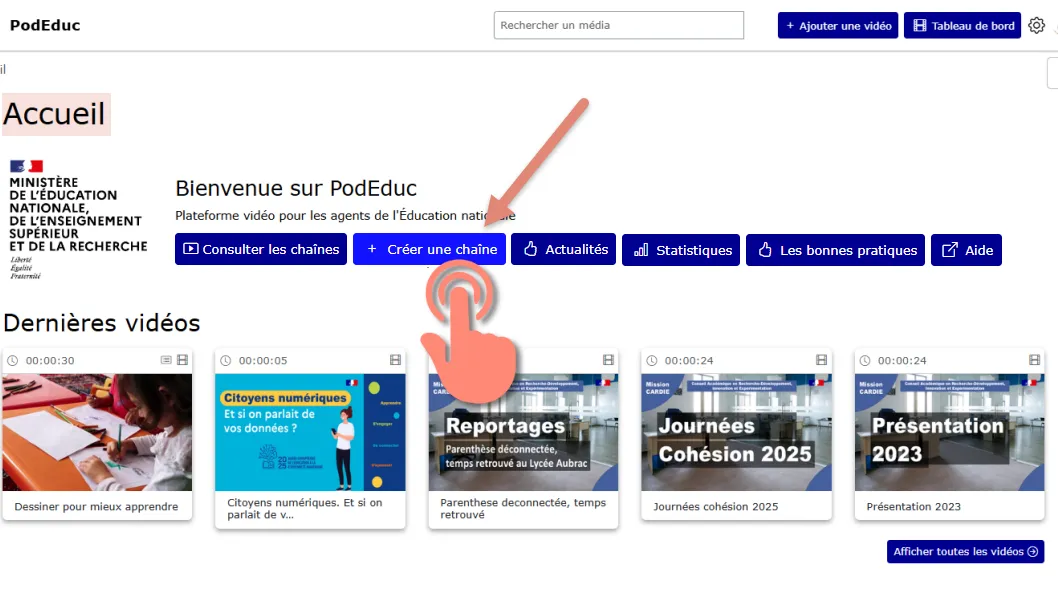The width and height of the screenshot is (1058, 595).
Task: Click clock icon on Citoyens numériques card
Action: pos(226,360)
